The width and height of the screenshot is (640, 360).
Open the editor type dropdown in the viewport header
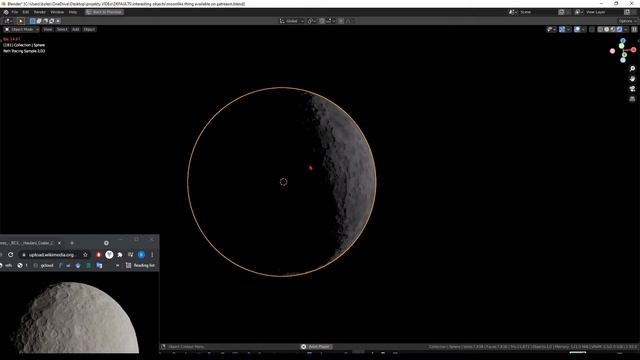(x=8, y=21)
